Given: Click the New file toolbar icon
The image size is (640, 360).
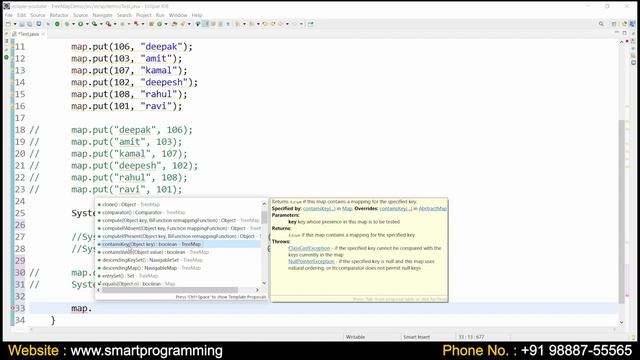Looking at the screenshot, I should point(8,24).
